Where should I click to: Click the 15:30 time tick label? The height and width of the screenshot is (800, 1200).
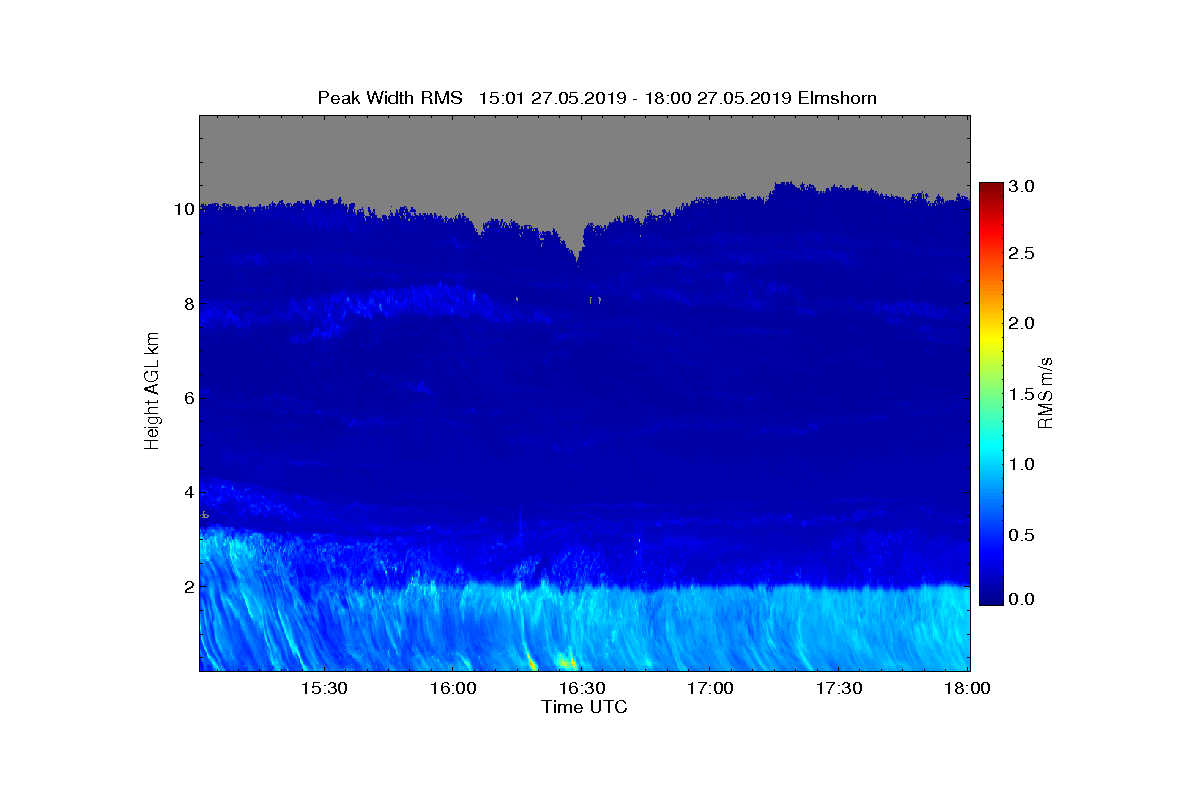(324, 689)
